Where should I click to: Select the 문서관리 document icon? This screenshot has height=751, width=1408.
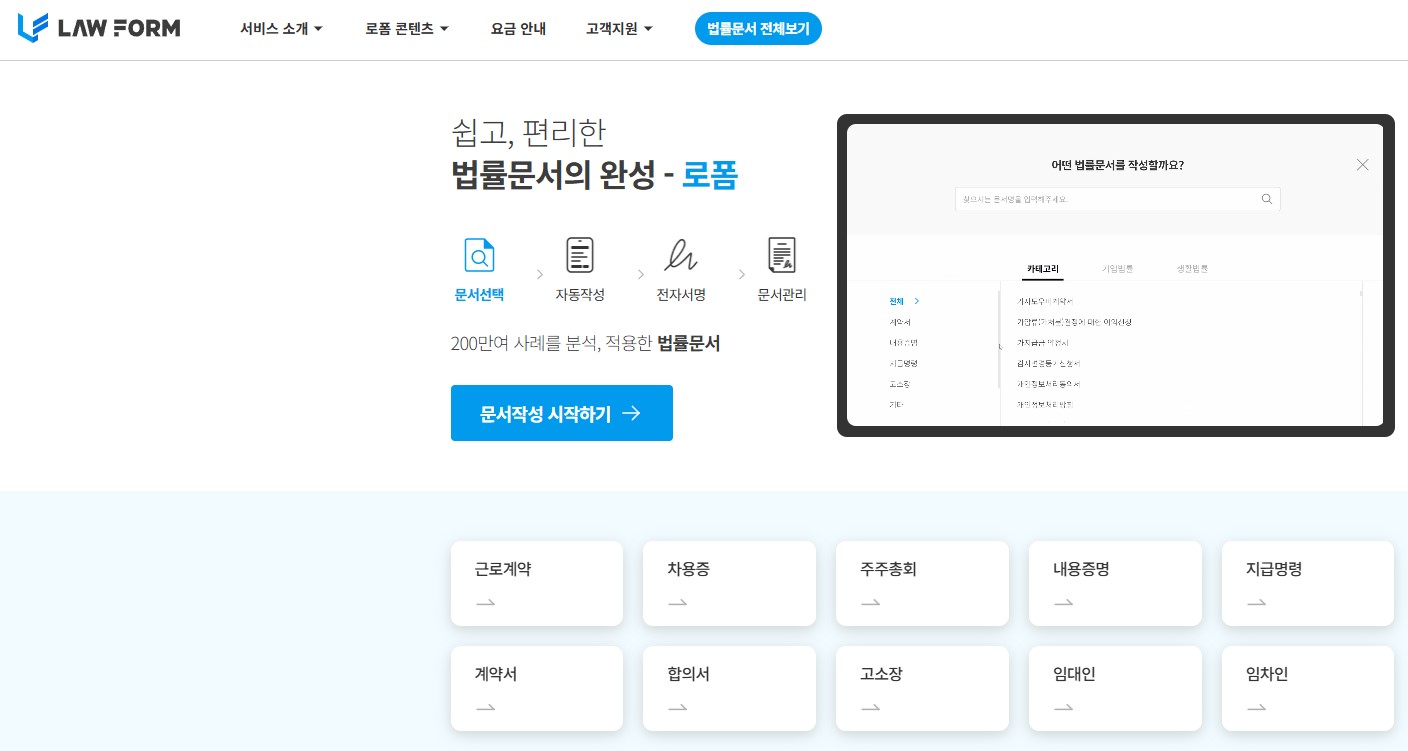pos(782,255)
